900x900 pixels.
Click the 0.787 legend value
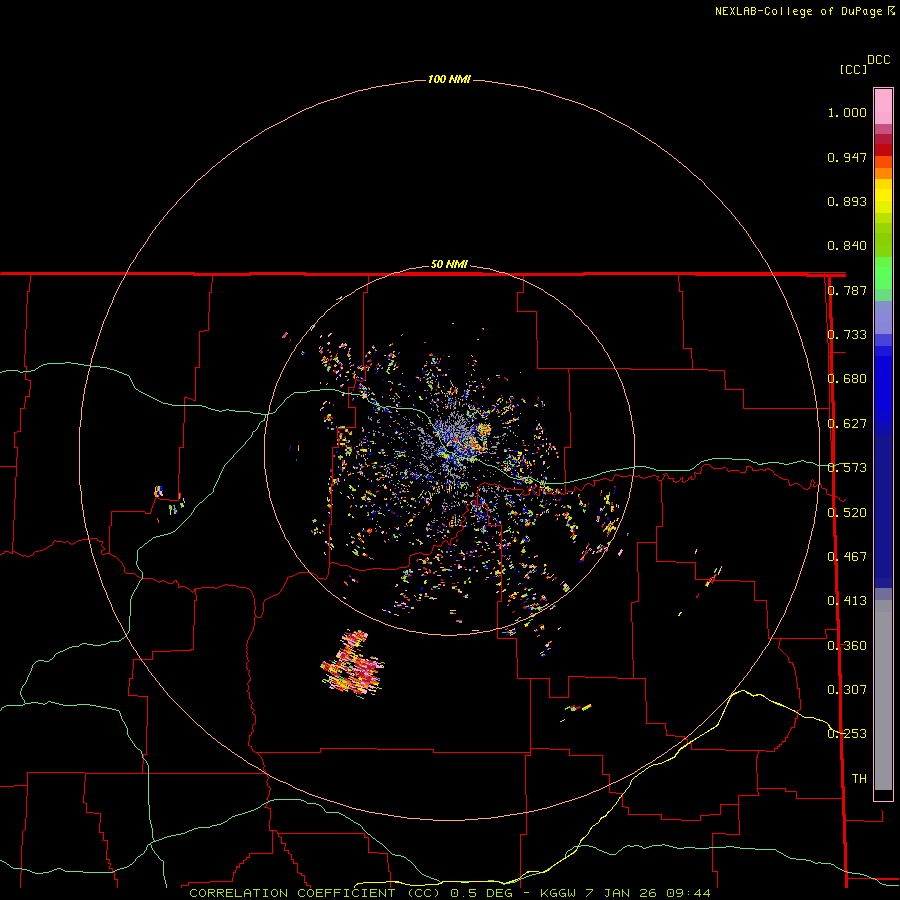(847, 290)
